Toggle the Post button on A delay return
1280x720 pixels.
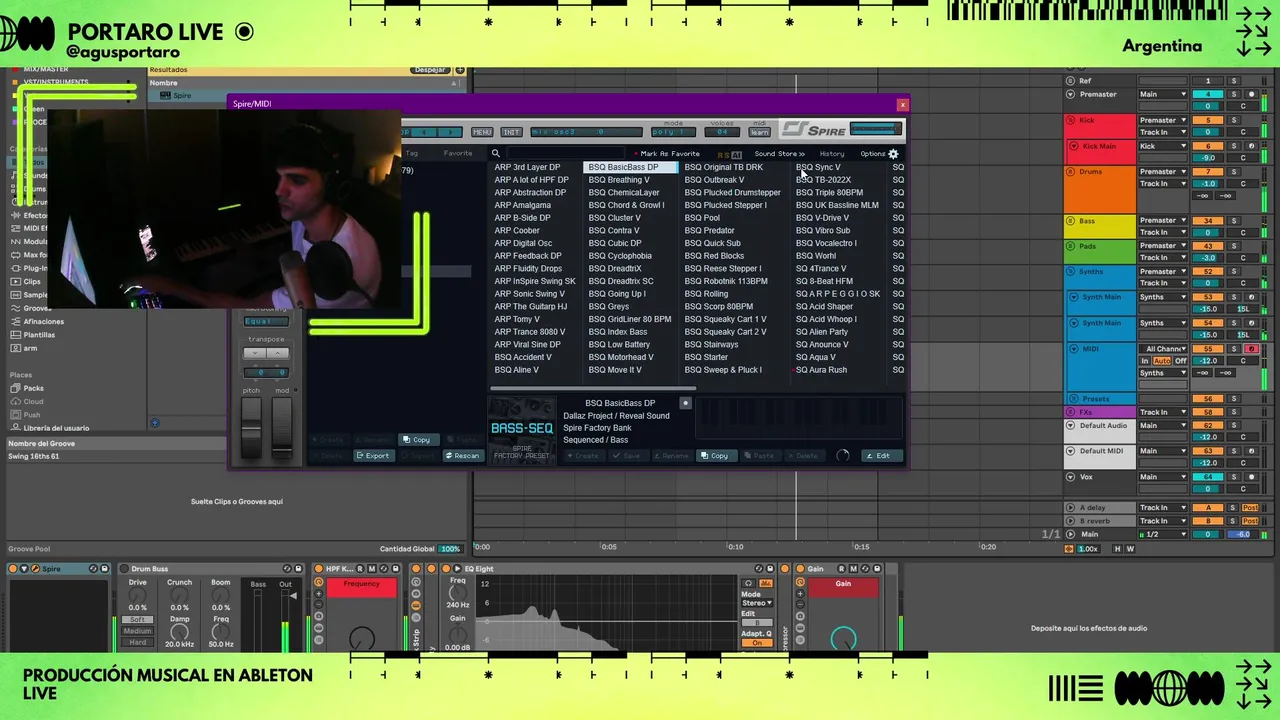coord(1250,508)
